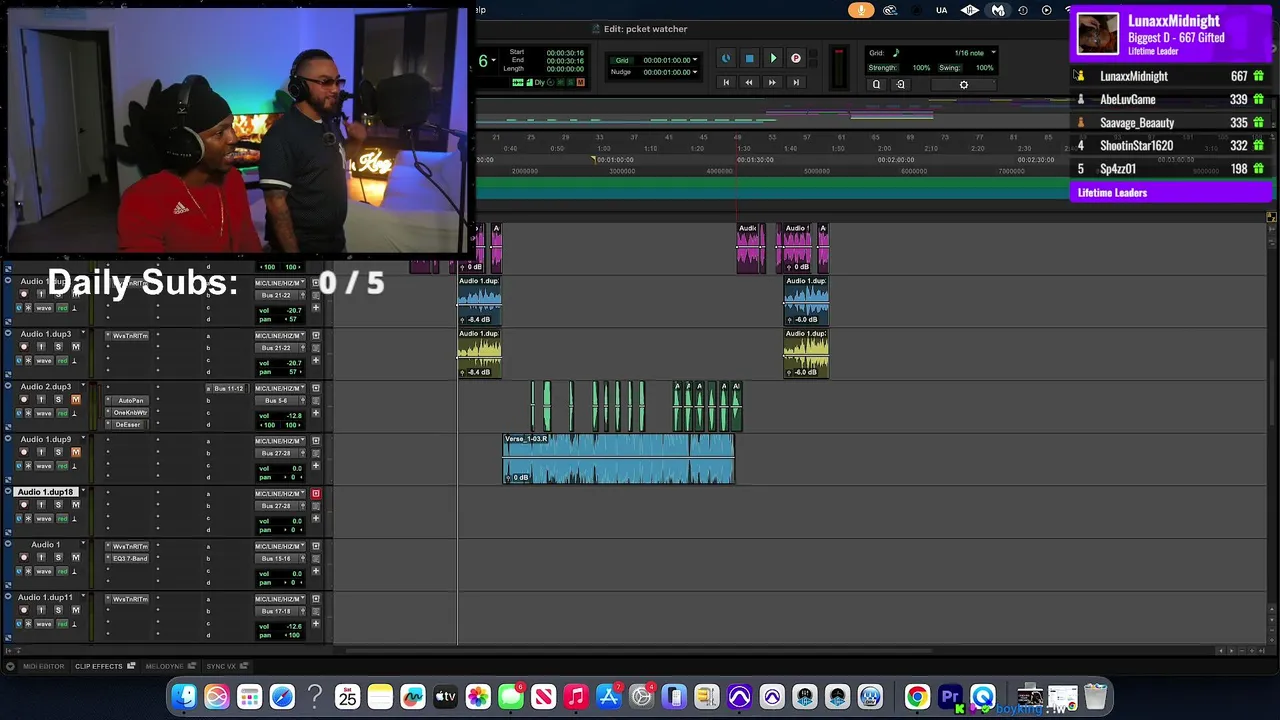Click the Quantize Q button below Strength
This screenshot has height=720, width=1280.
point(876,85)
